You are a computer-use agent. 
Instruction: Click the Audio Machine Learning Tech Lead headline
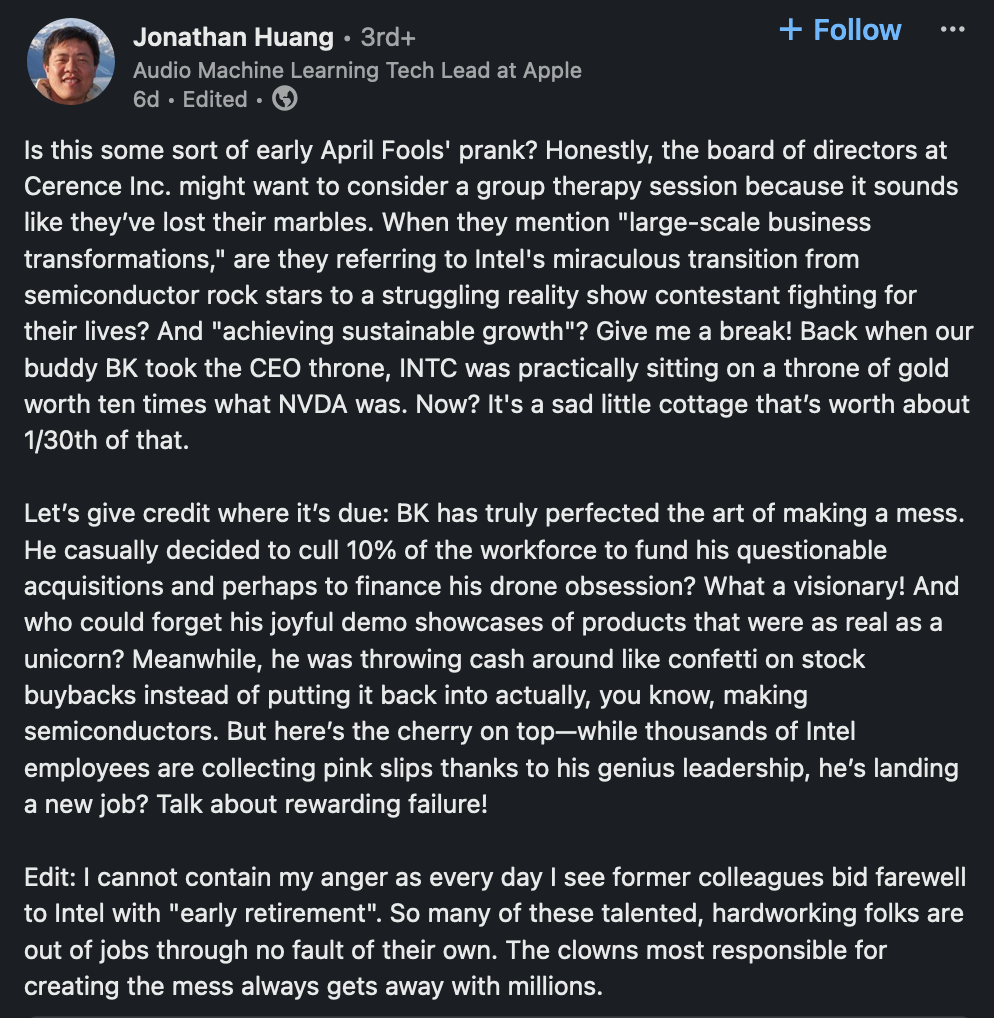[357, 70]
